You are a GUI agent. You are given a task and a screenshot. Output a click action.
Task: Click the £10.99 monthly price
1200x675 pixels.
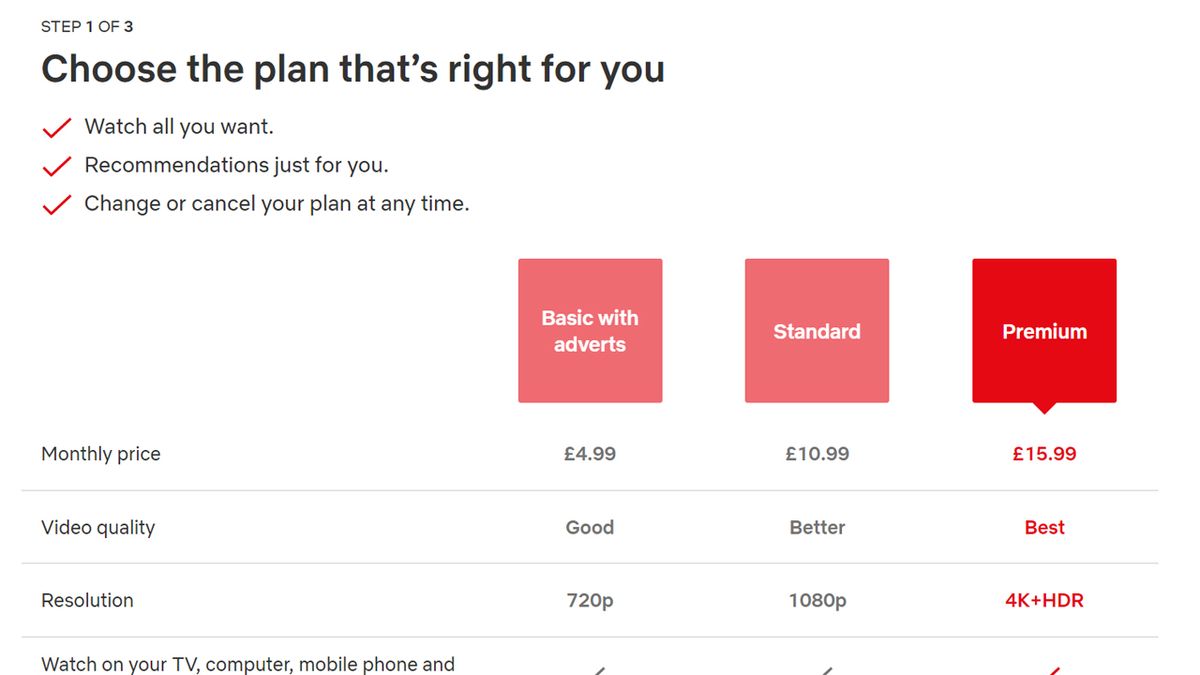[x=817, y=453]
